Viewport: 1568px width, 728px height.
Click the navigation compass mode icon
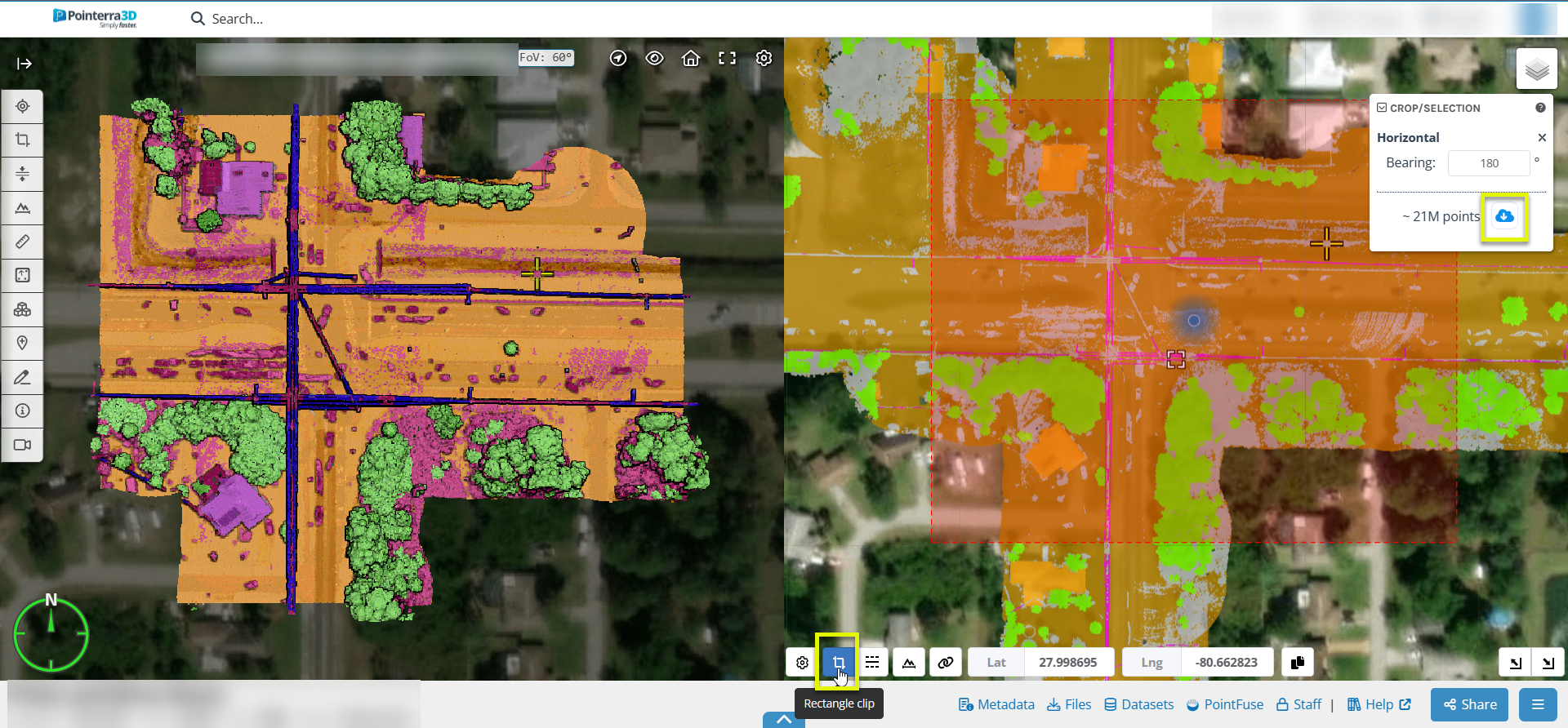tap(618, 58)
